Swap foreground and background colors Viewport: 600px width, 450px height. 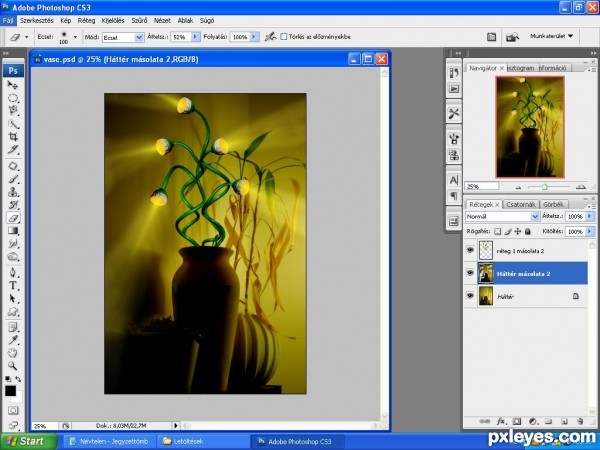[18, 379]
